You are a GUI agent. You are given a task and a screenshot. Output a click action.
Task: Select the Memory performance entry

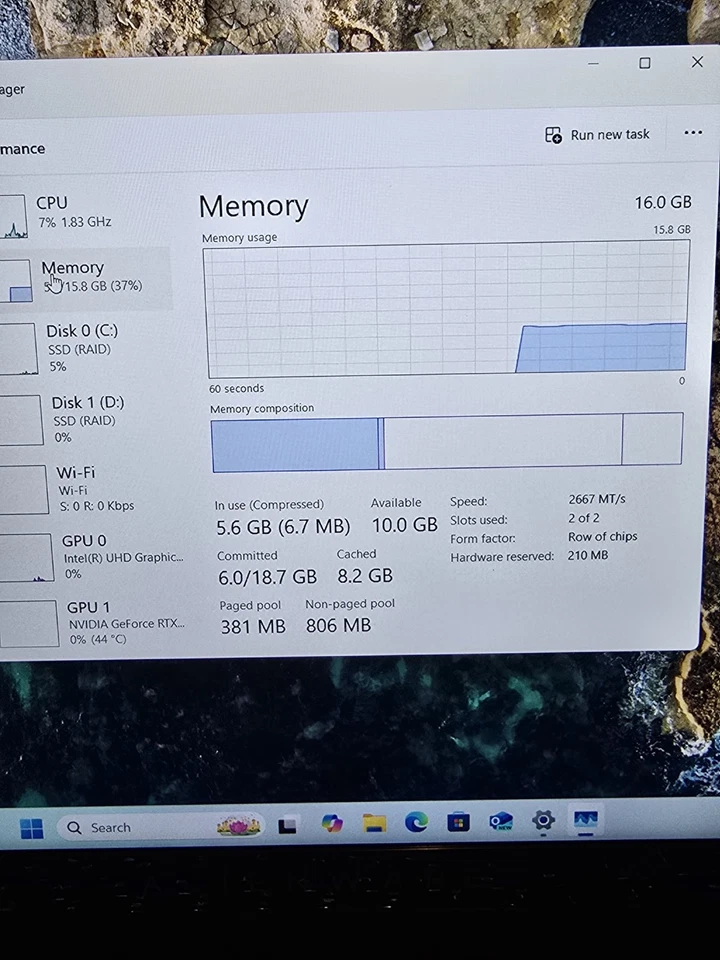84,279
